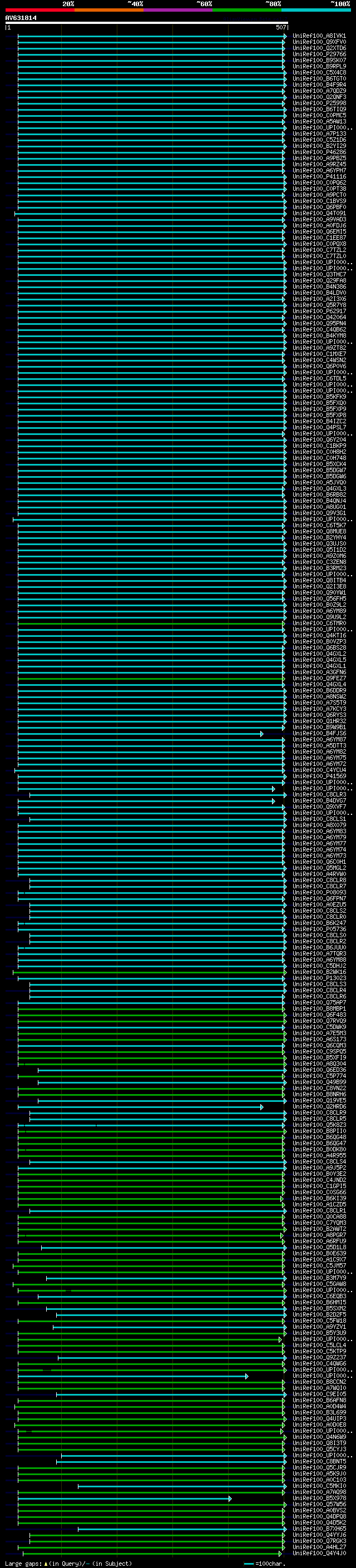Open the last hit UniRef100_Q4Y4J0
Image resolution: width=356 pixels, height=1568 pixels.
pyautogui.click(x=319, y=1553)
